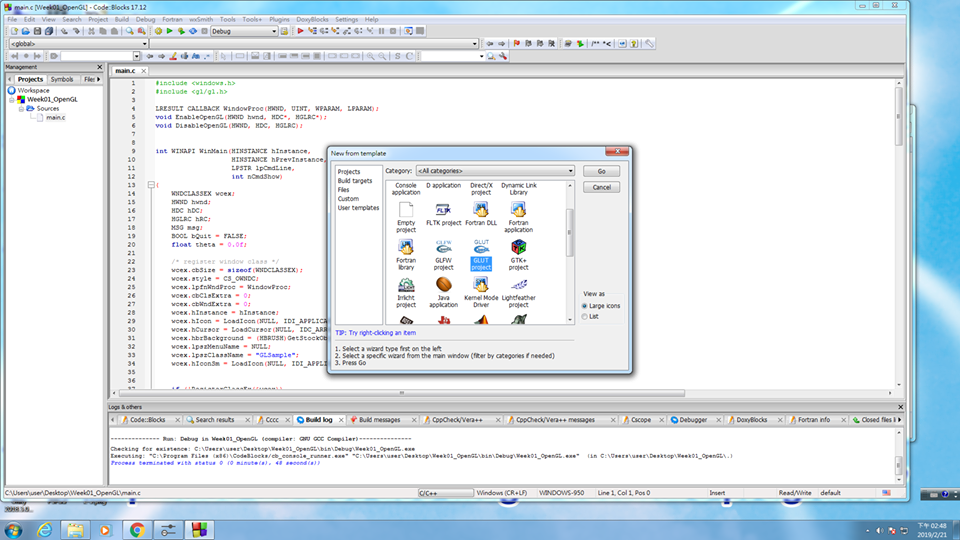Click the Console application template
The height and width of the screenshot is (540, 960).
click(406, 189)
